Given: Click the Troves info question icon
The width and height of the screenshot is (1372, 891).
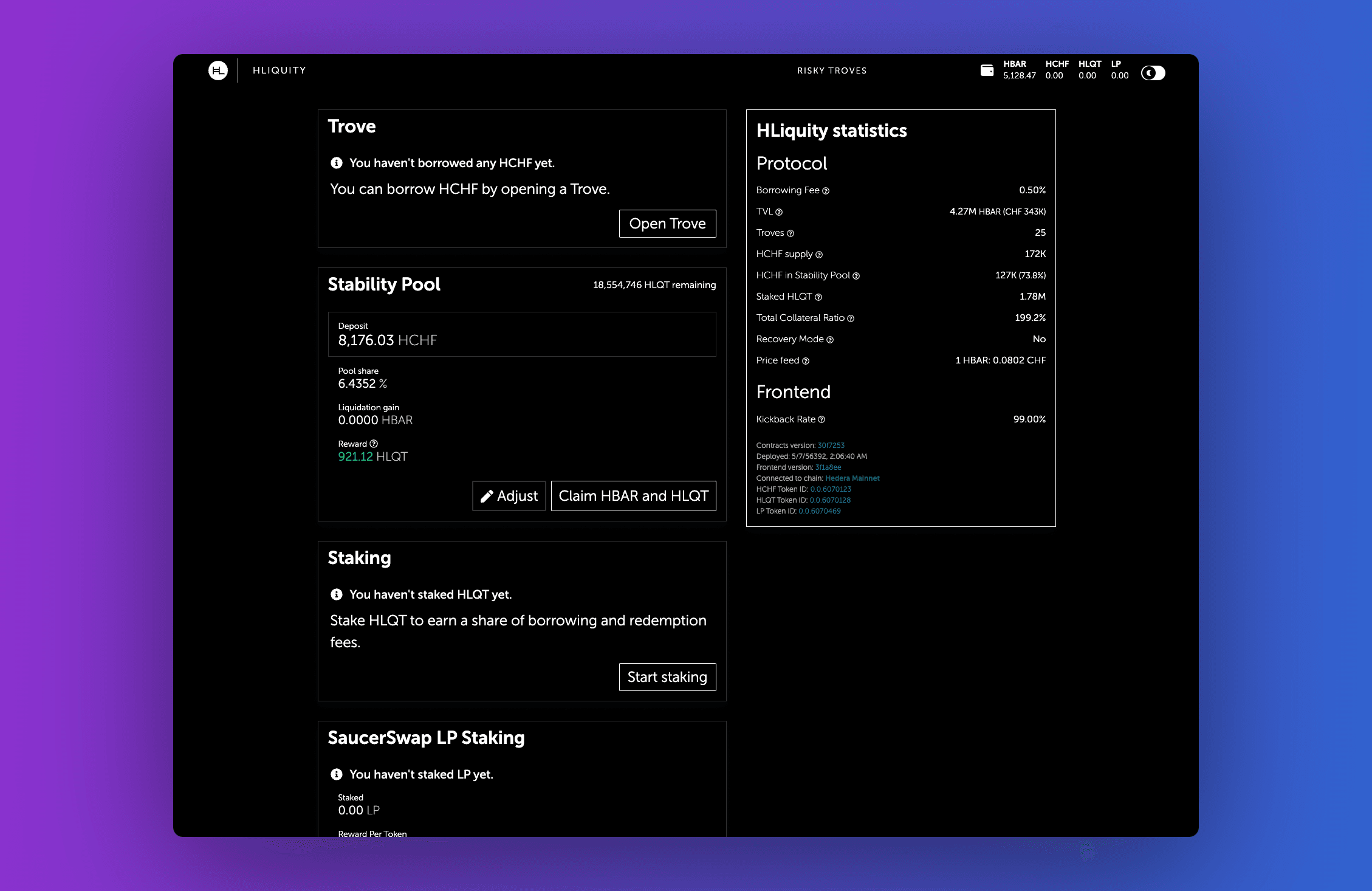Looking at the screenshot, I should (791, 233).
